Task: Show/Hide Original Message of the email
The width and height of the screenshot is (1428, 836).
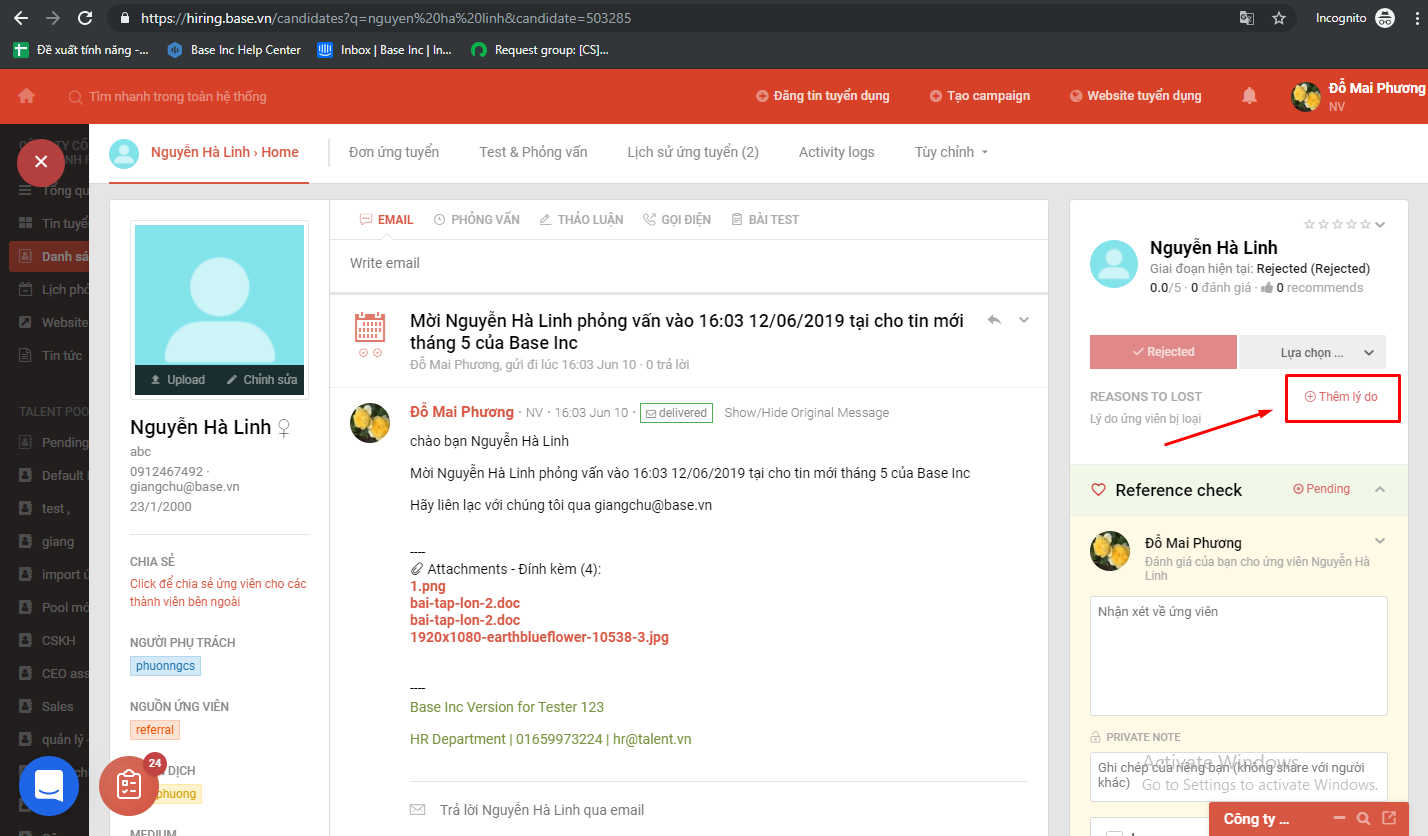Action: coord(806,413)
